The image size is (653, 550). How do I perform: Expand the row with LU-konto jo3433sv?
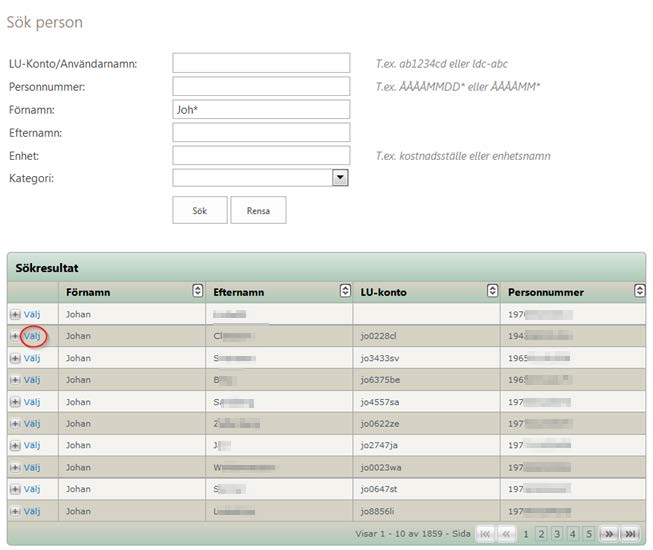[x=15, y=358]
